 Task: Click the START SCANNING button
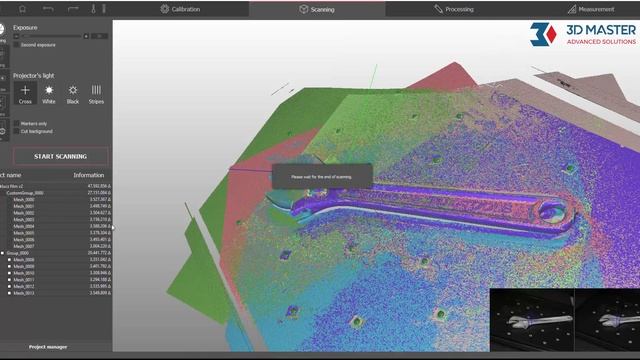(60, 156)
